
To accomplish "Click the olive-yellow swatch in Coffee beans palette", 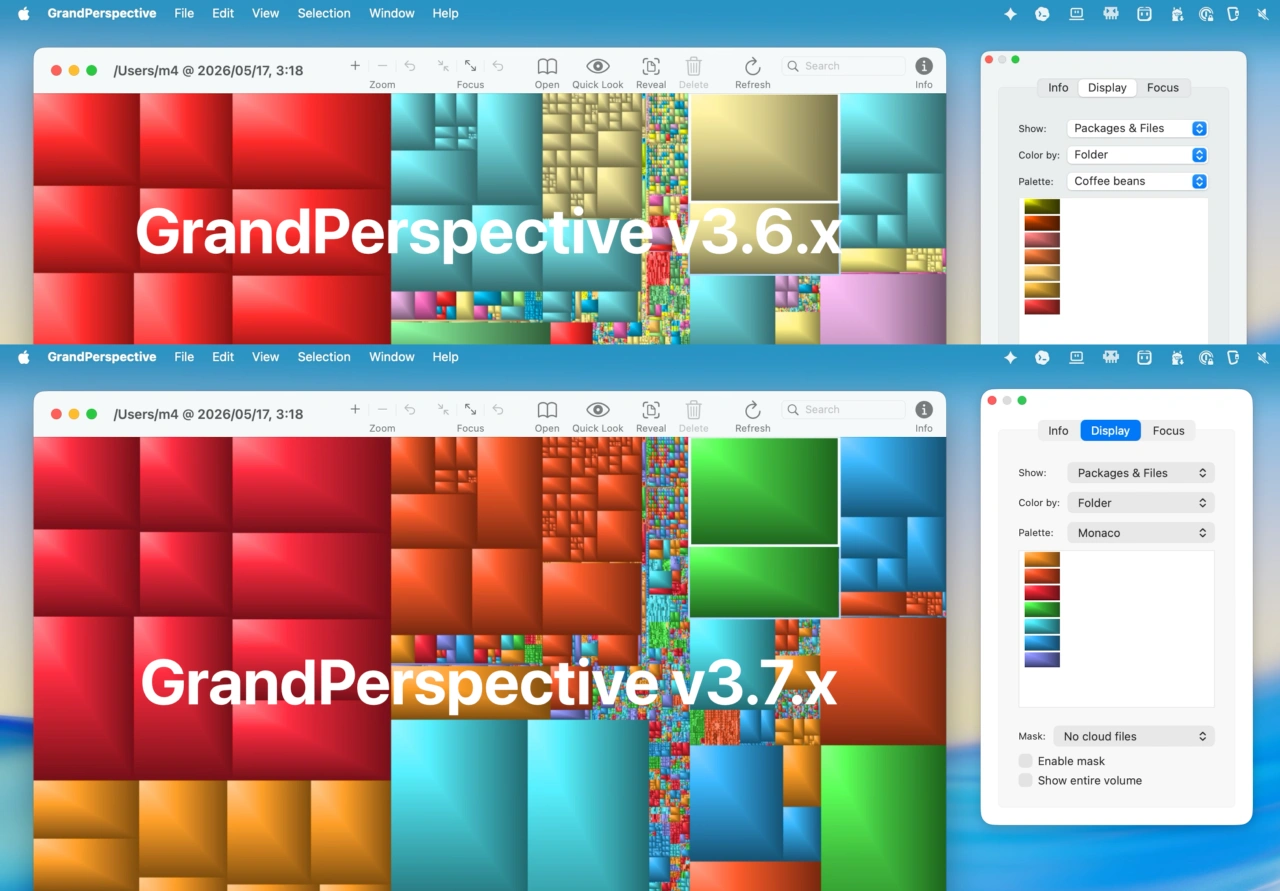I will pos(1042,206).
